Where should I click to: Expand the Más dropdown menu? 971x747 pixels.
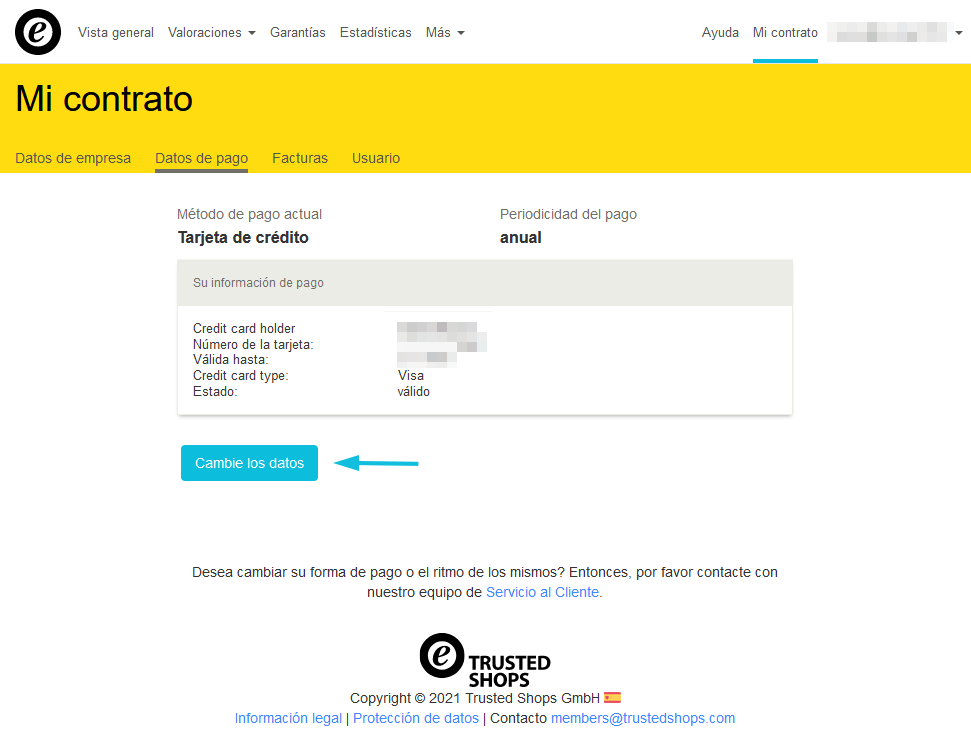click(445, 32)
